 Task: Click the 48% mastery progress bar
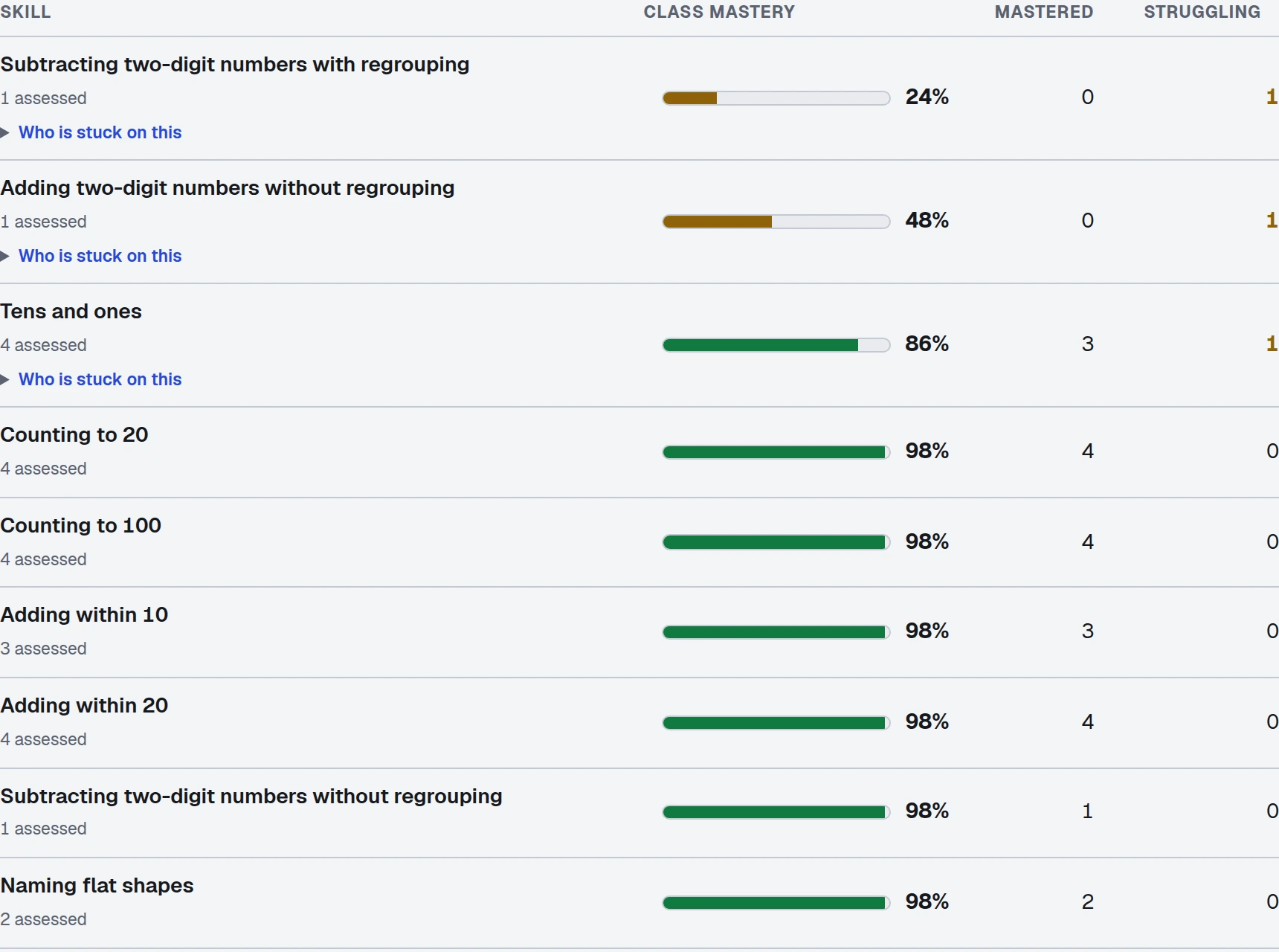pos(776,222)
